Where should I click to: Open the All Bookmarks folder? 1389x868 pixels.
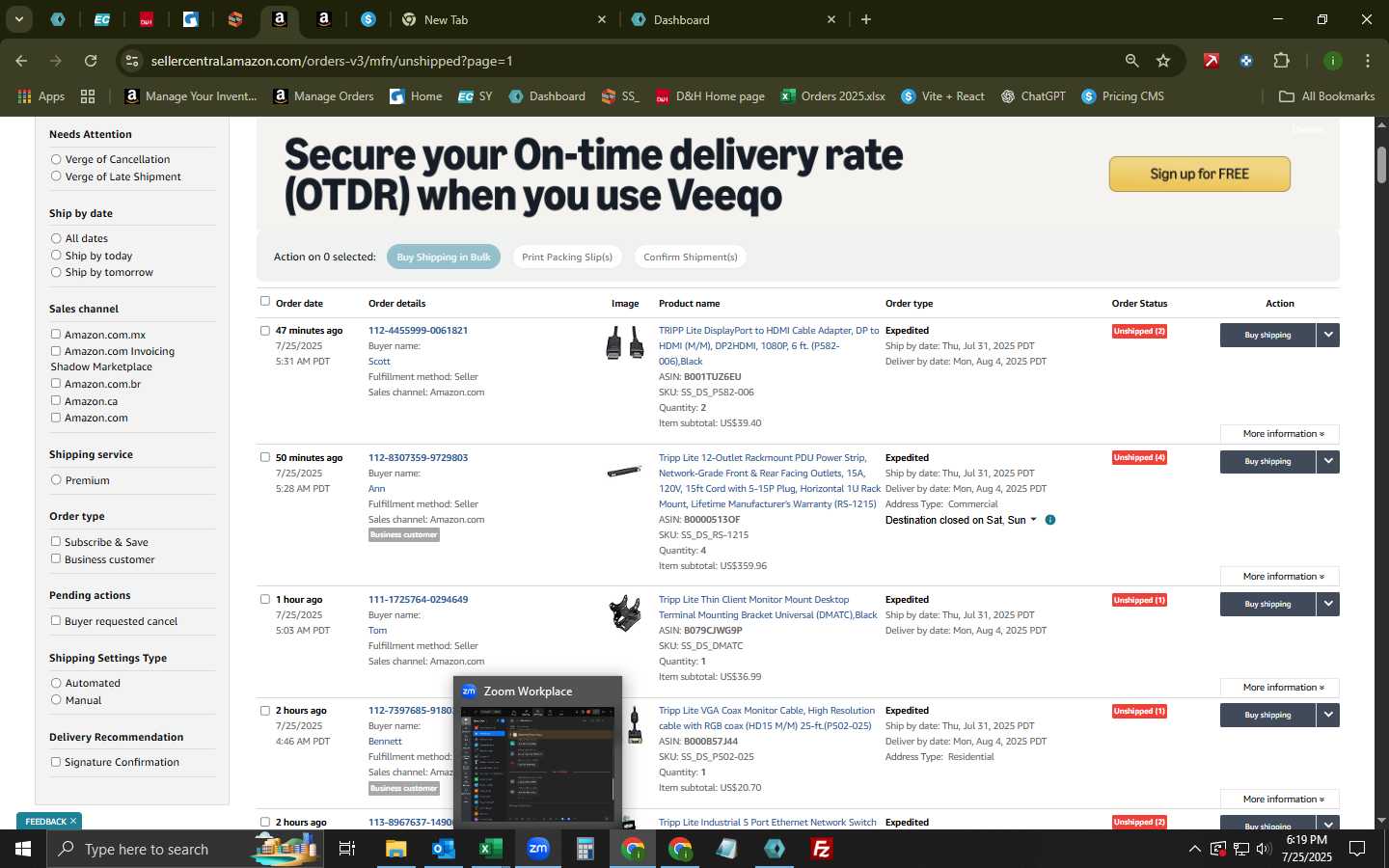1326,96
